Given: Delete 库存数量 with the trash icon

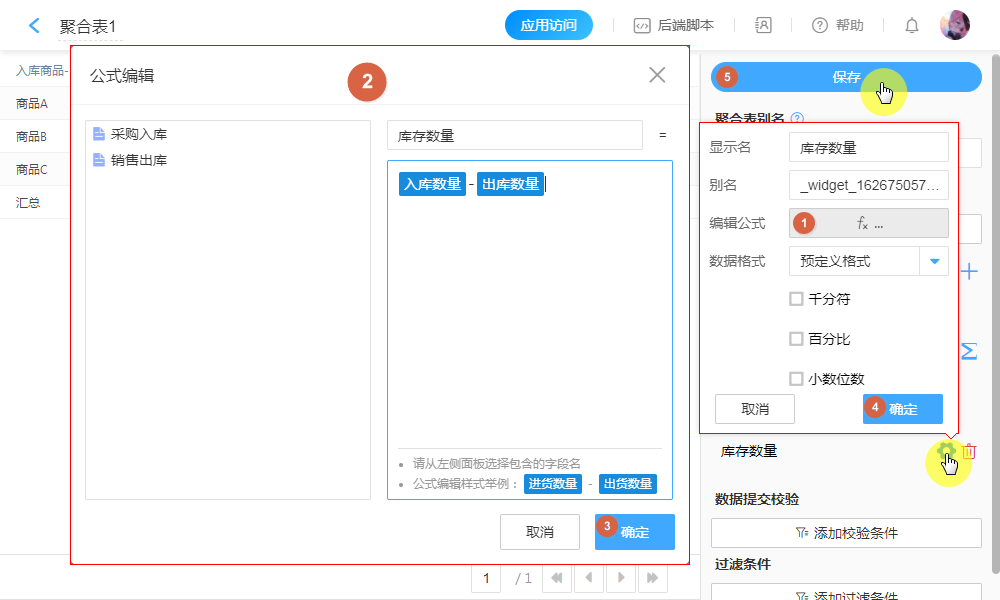Looking at the screenshot, I should coord(969,452).
